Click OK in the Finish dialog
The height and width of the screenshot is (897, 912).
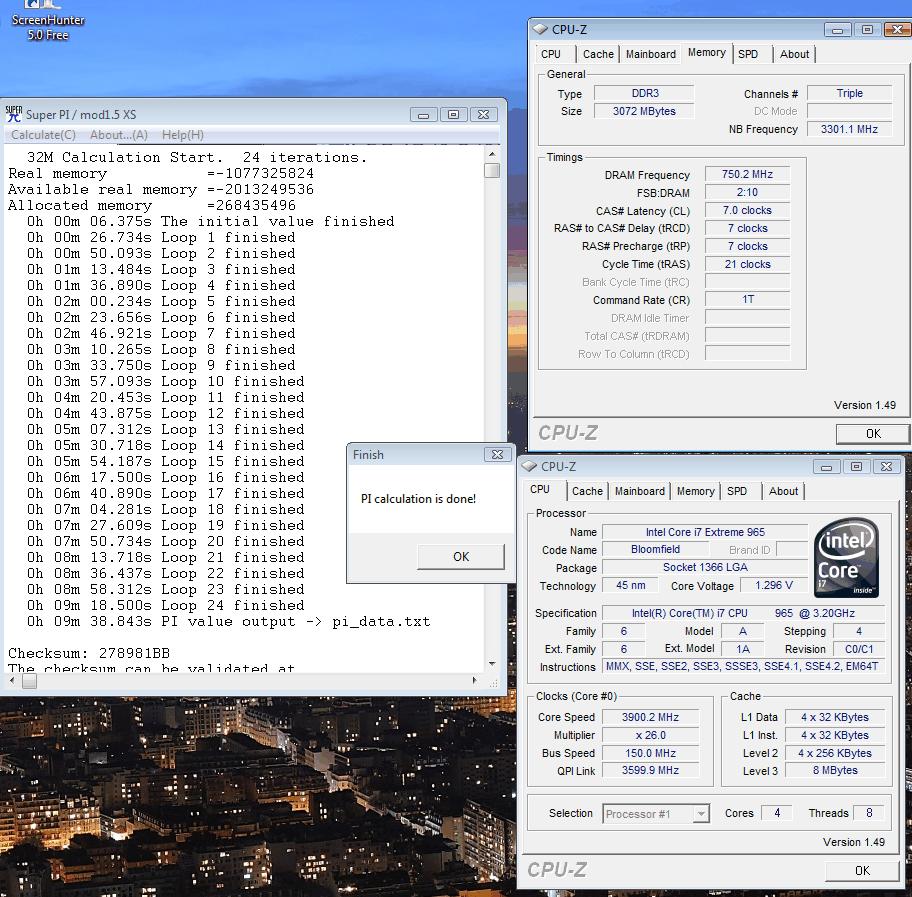coord(461,557)
